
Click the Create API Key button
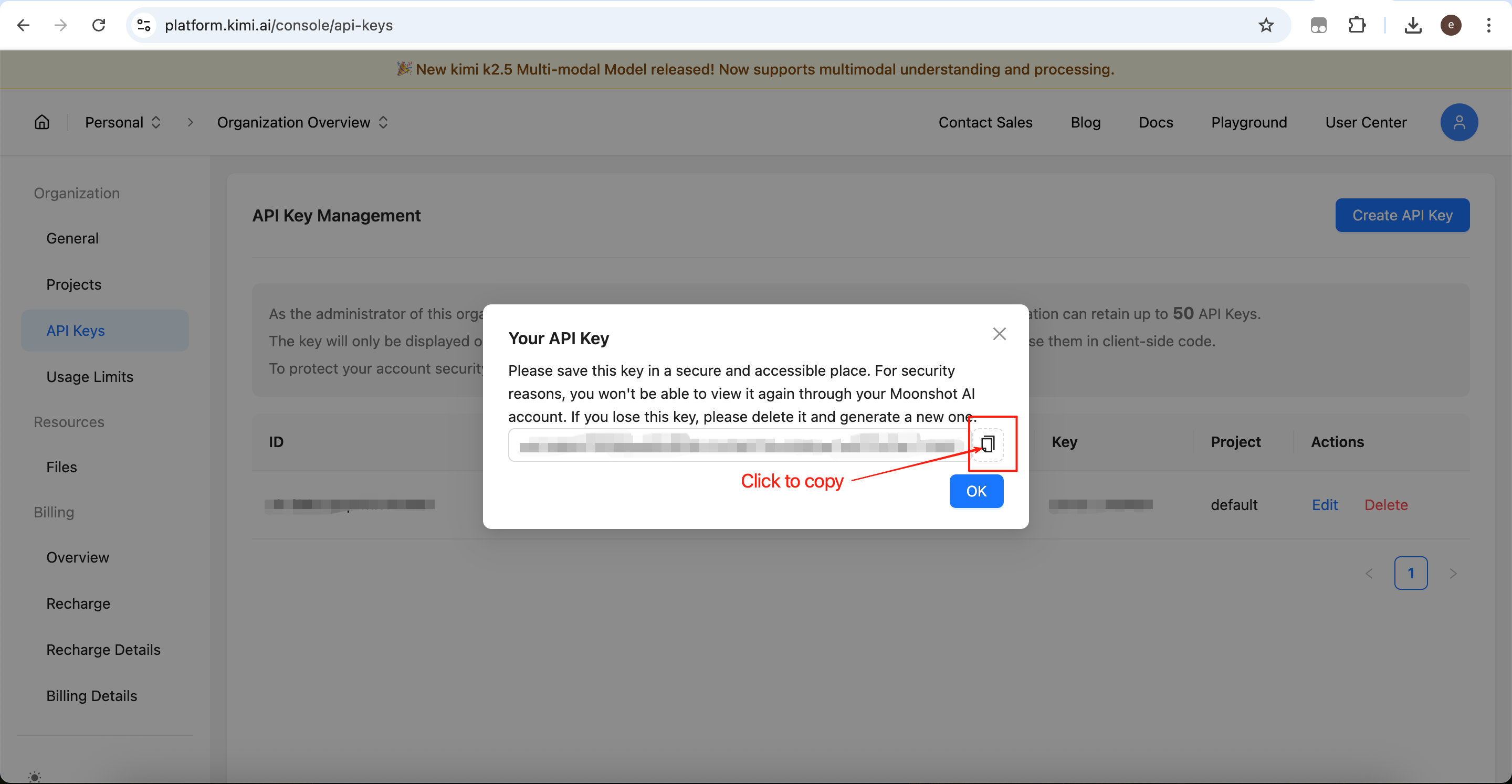[x=1402, y=215]
